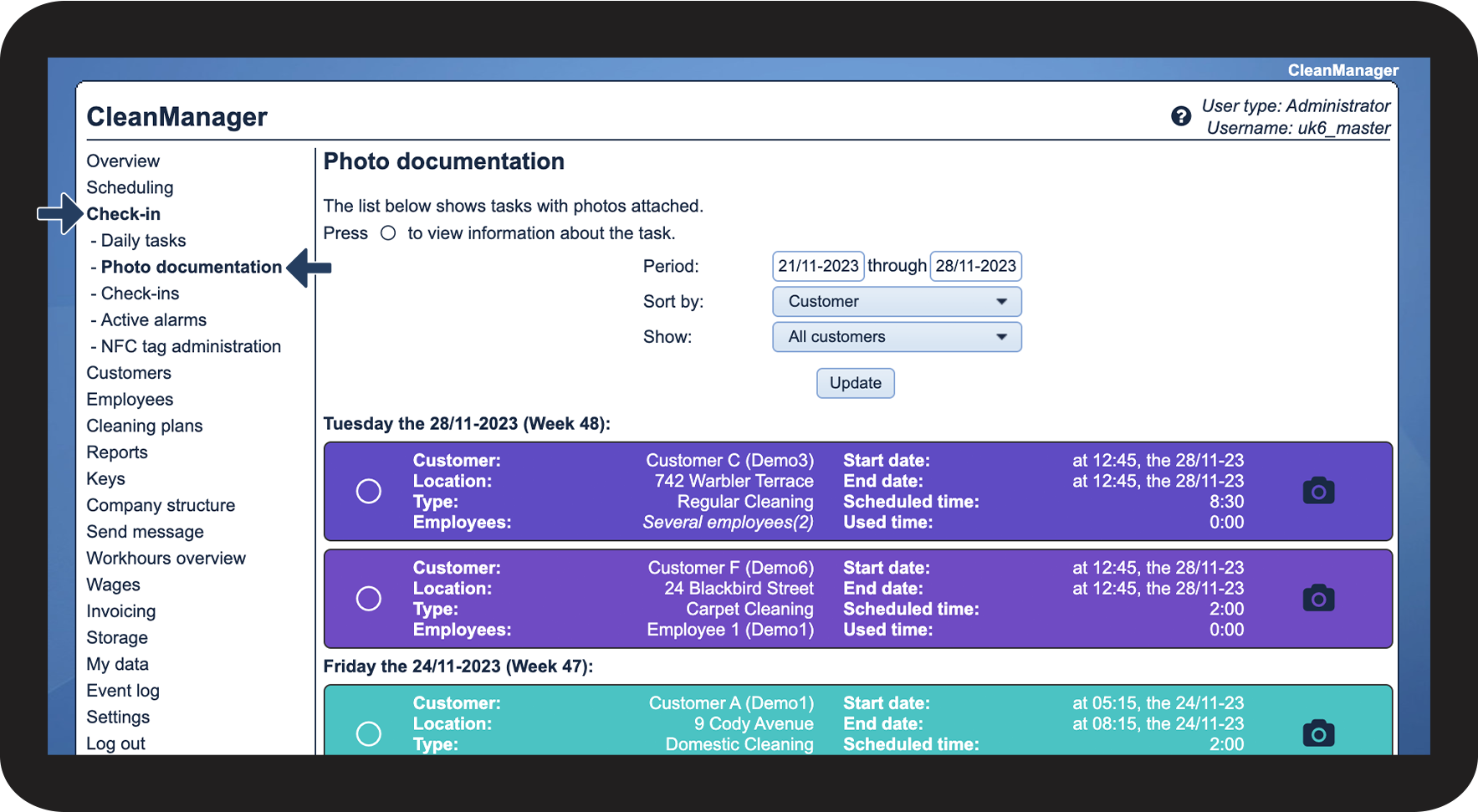Open the help question mark icon

[x=1180, y=116]
